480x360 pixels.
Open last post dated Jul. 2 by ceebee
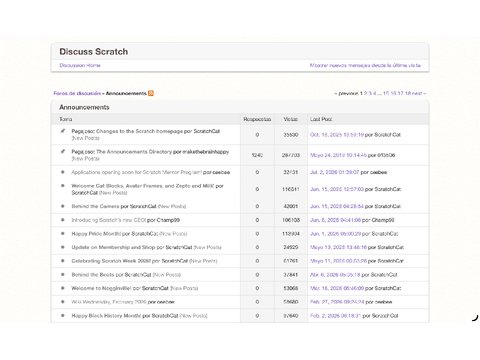(x=335, y=172)
